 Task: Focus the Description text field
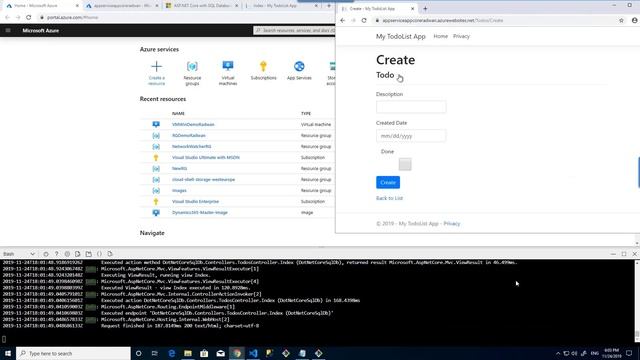point(411,107)
